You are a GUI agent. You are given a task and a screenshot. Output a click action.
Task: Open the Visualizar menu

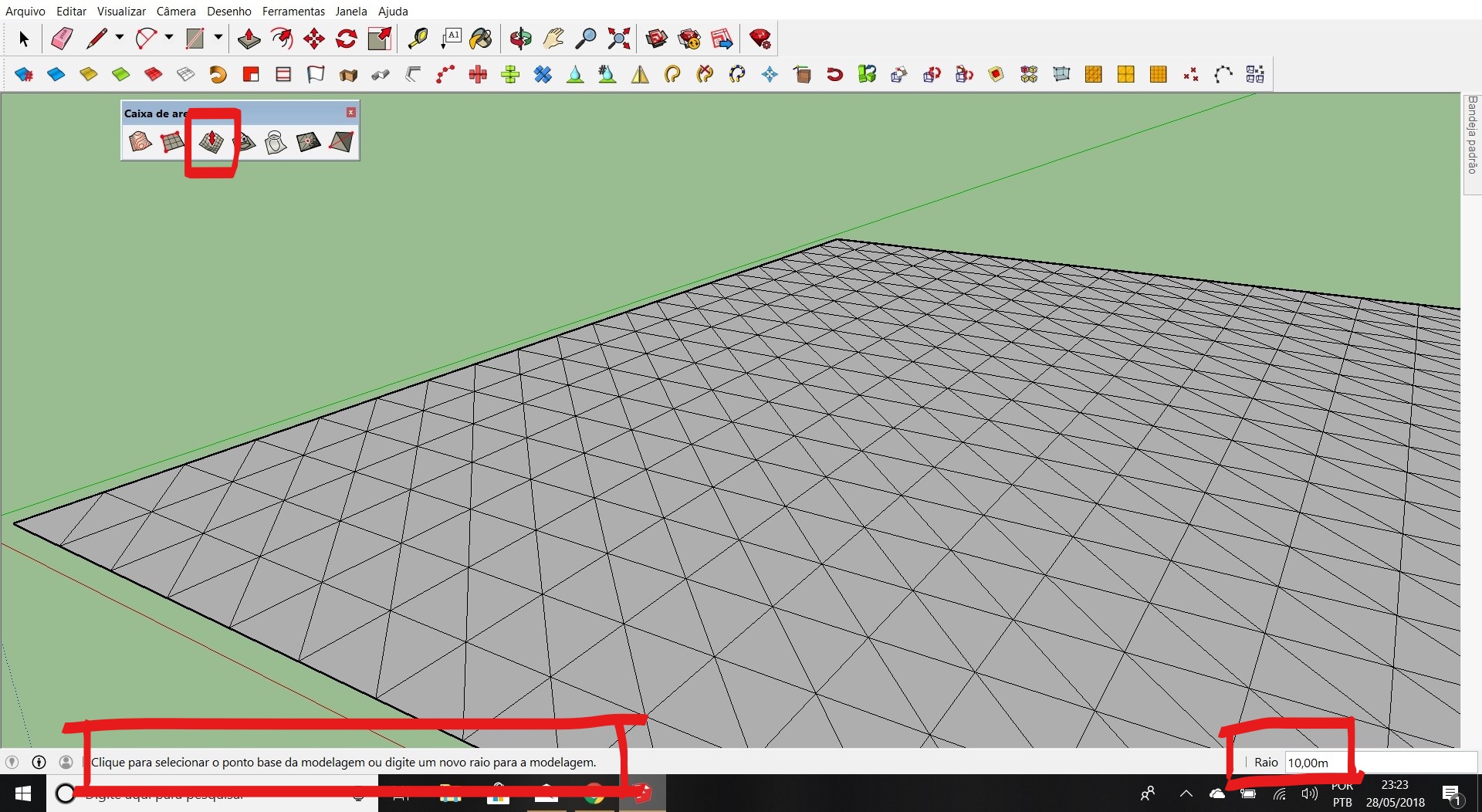tap(121, 11)
